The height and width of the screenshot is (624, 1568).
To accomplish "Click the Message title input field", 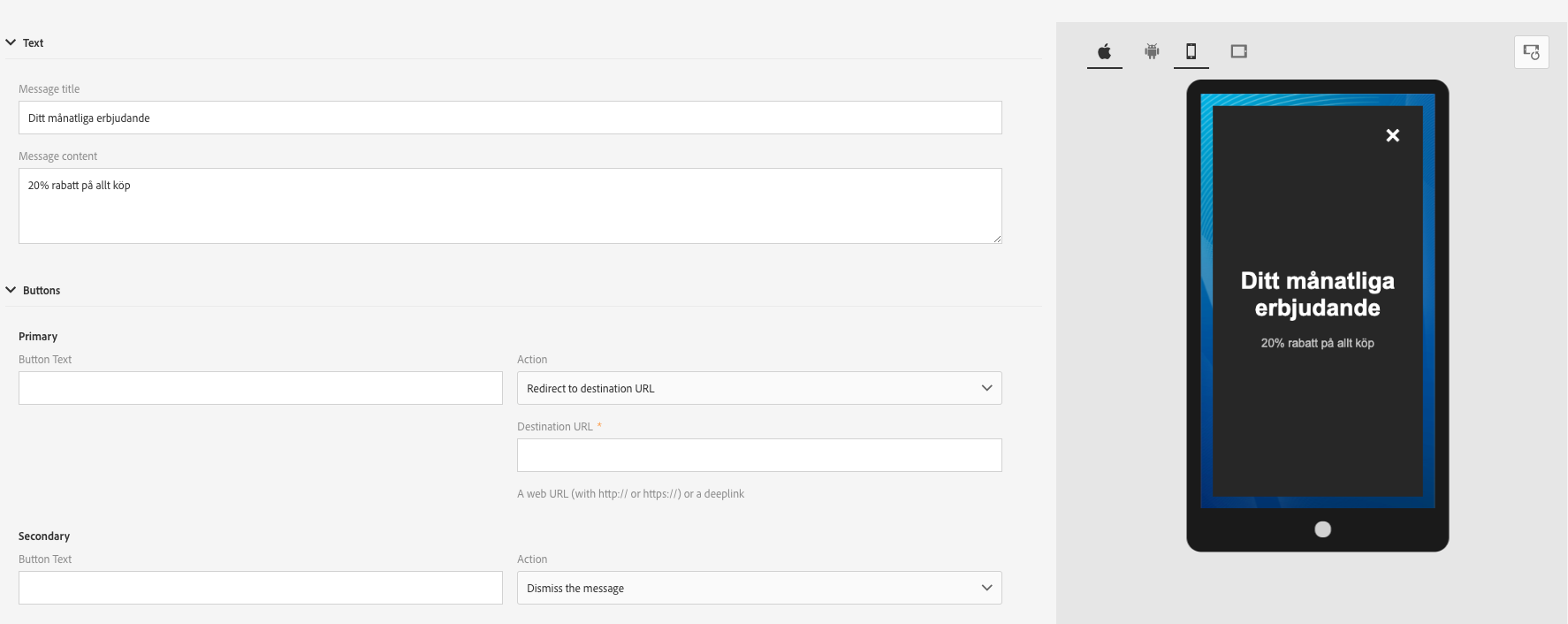I will [x=510, y=118].
